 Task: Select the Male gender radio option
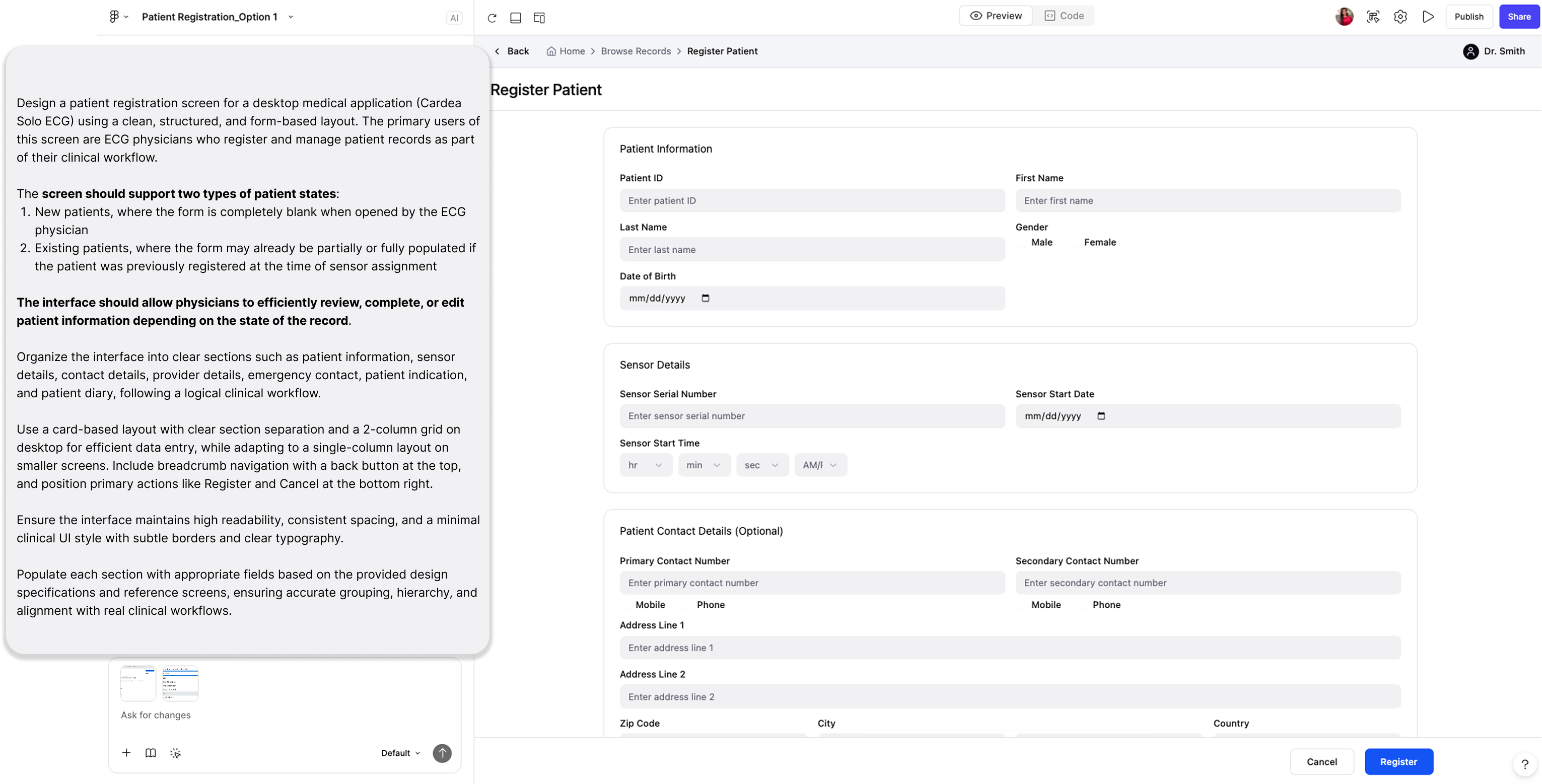pos(1022,242)
